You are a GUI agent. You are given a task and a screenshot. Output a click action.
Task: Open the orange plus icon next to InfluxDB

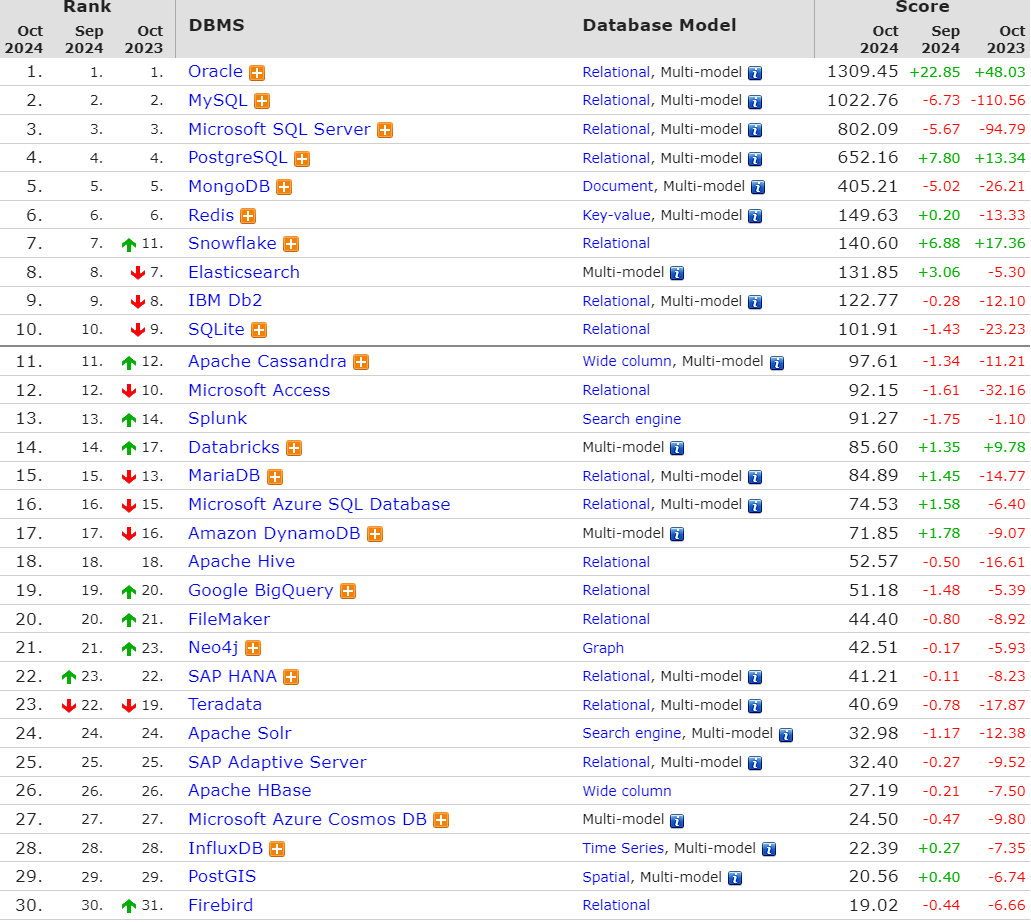point(277,850)
